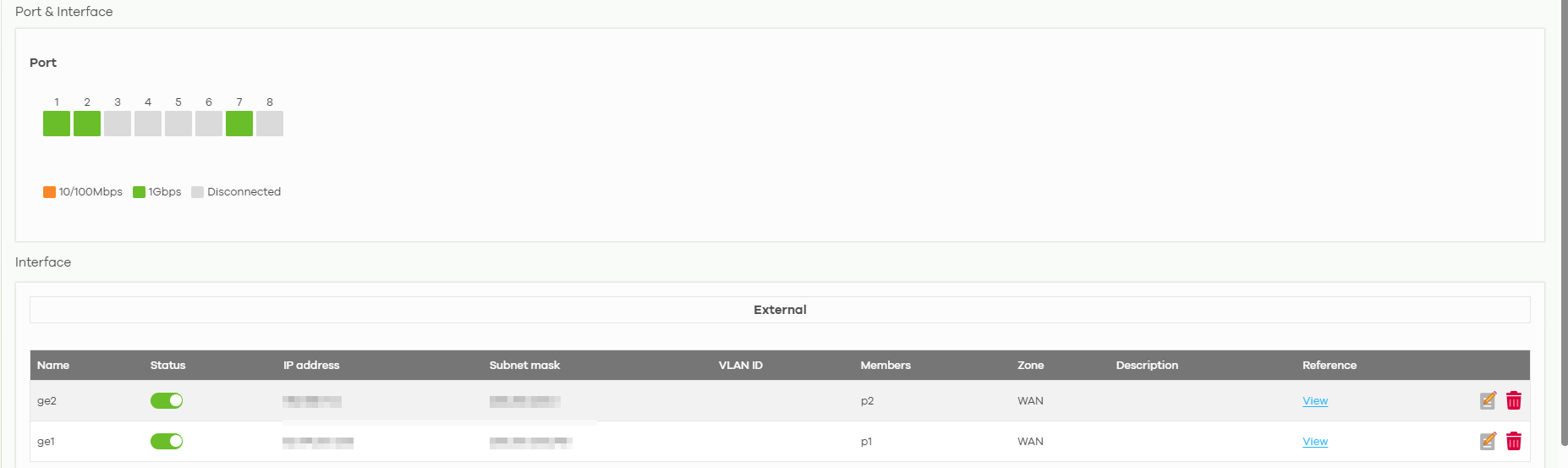Viewport: 1568px width, 468px height.
Task: Sort by the Status column header
Action: [x=167, y=365]
